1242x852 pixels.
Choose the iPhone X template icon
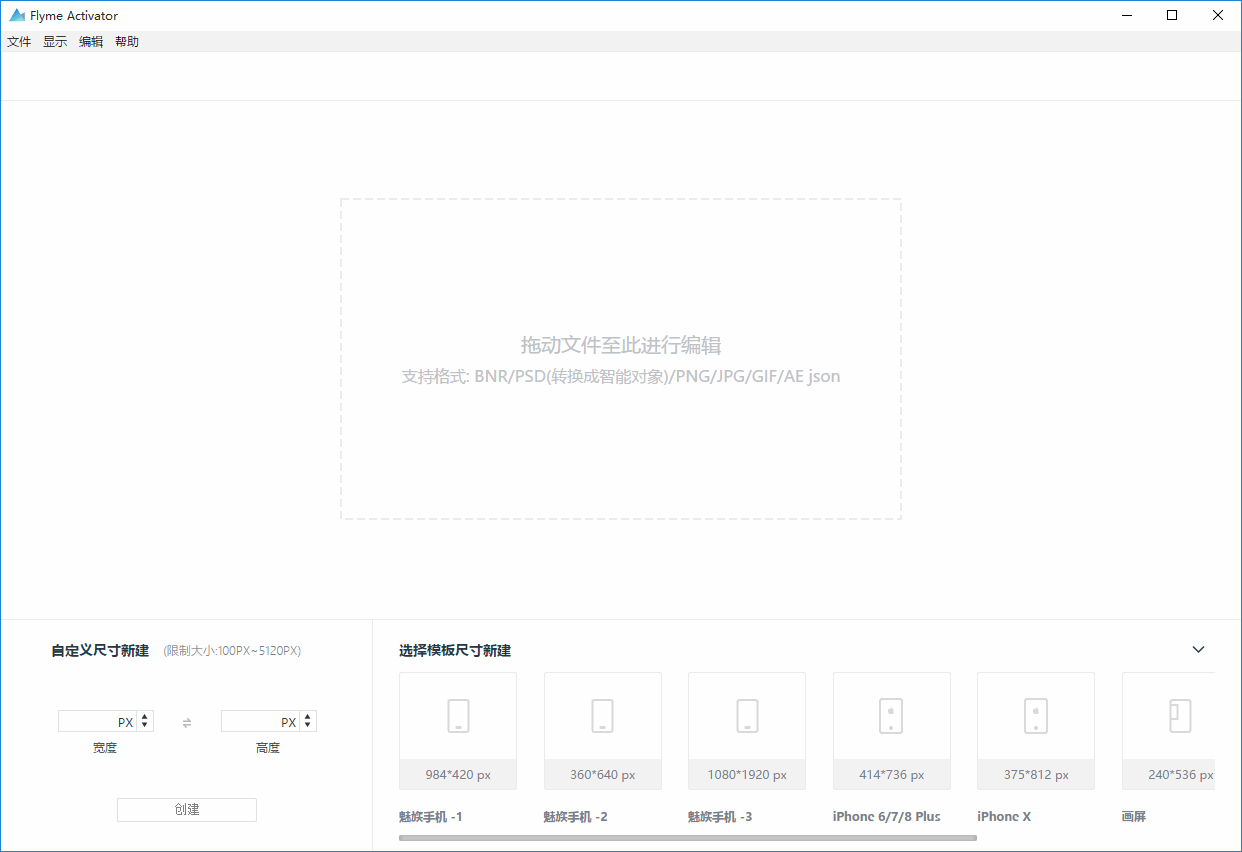click(x=1035, y=715)
